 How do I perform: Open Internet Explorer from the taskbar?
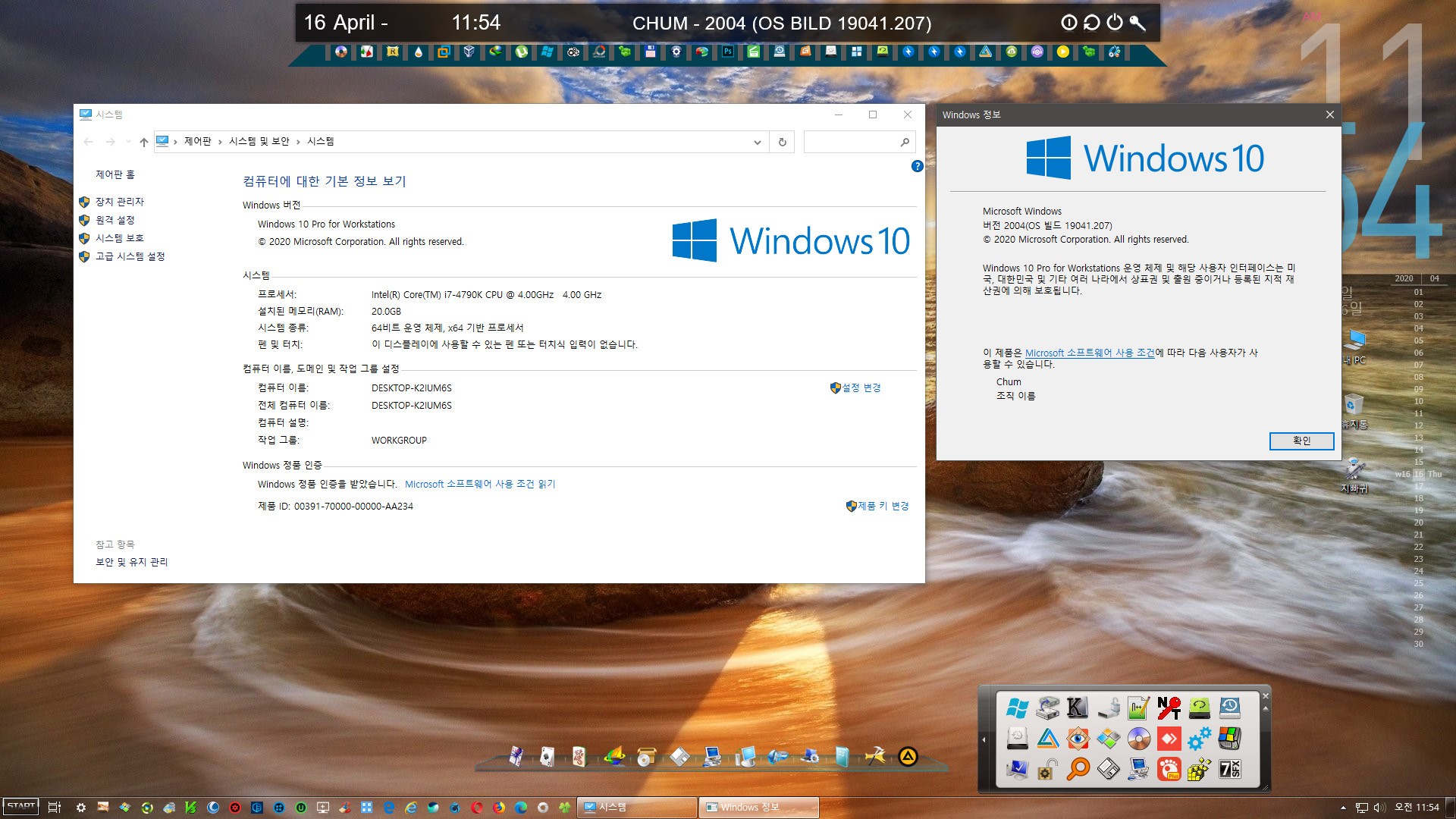coord(411,808)
